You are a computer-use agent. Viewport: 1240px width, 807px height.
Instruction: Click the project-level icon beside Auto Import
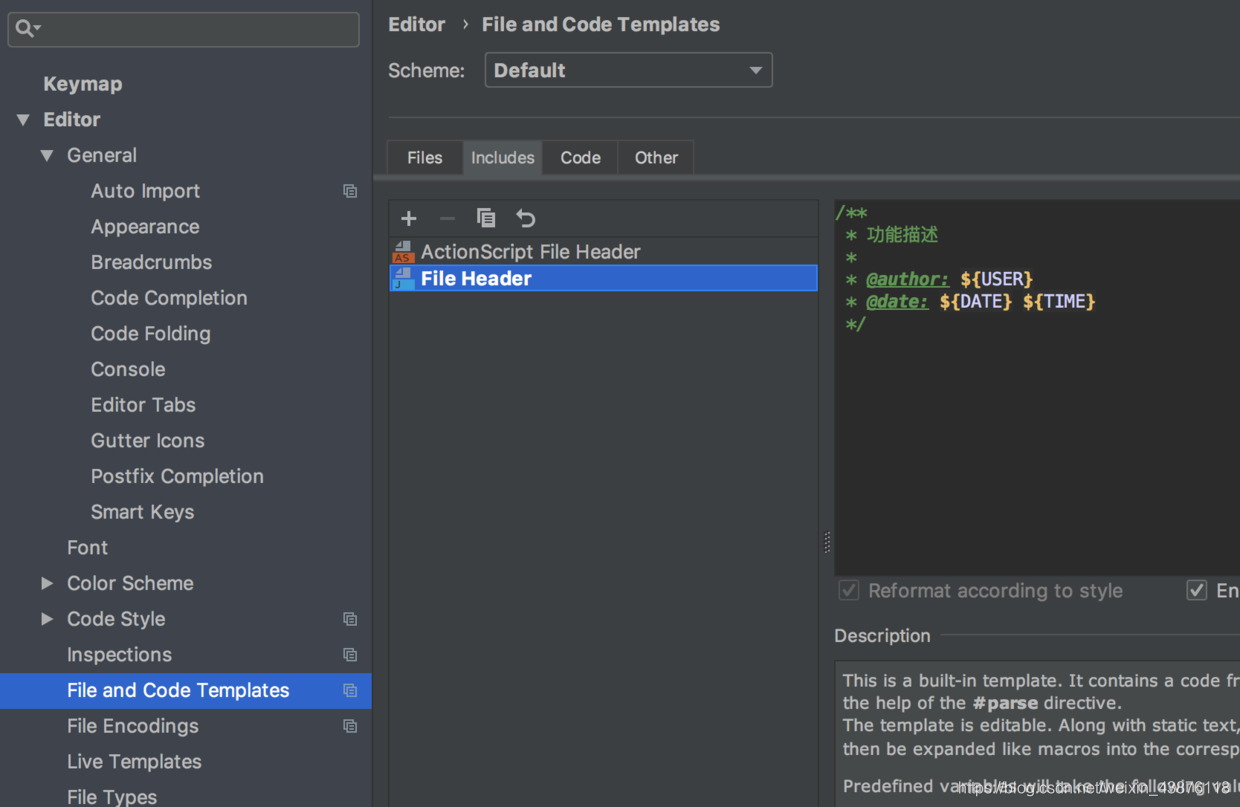coord(350,191)
